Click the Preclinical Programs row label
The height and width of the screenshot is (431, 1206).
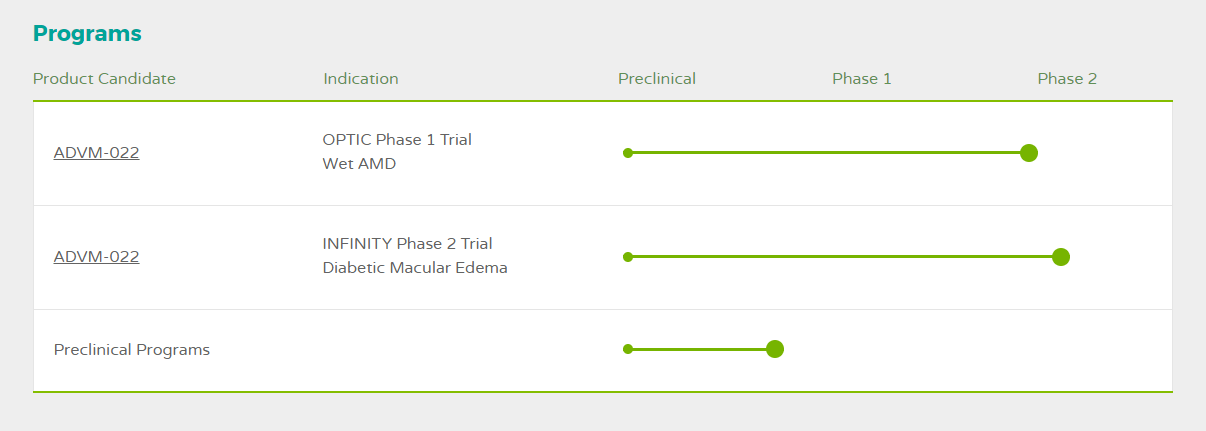[x=132, y=350]
